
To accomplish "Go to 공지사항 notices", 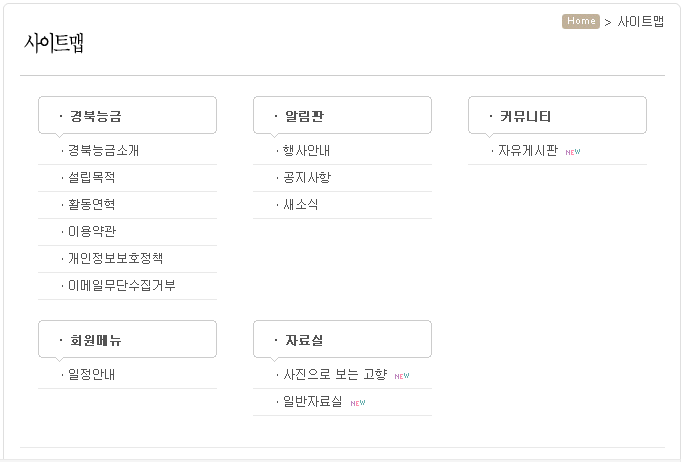I will point(307,178).
